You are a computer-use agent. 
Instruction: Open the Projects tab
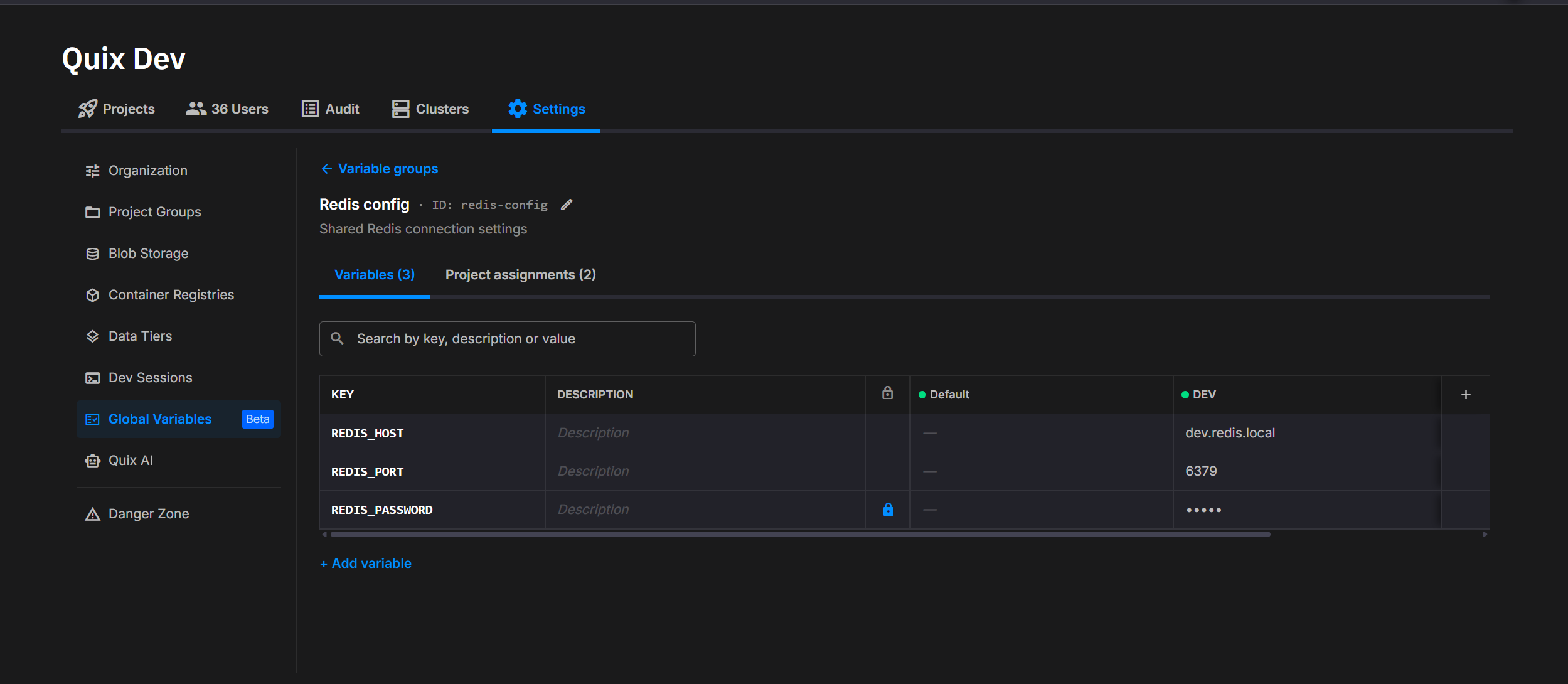[x=116, y=109]
